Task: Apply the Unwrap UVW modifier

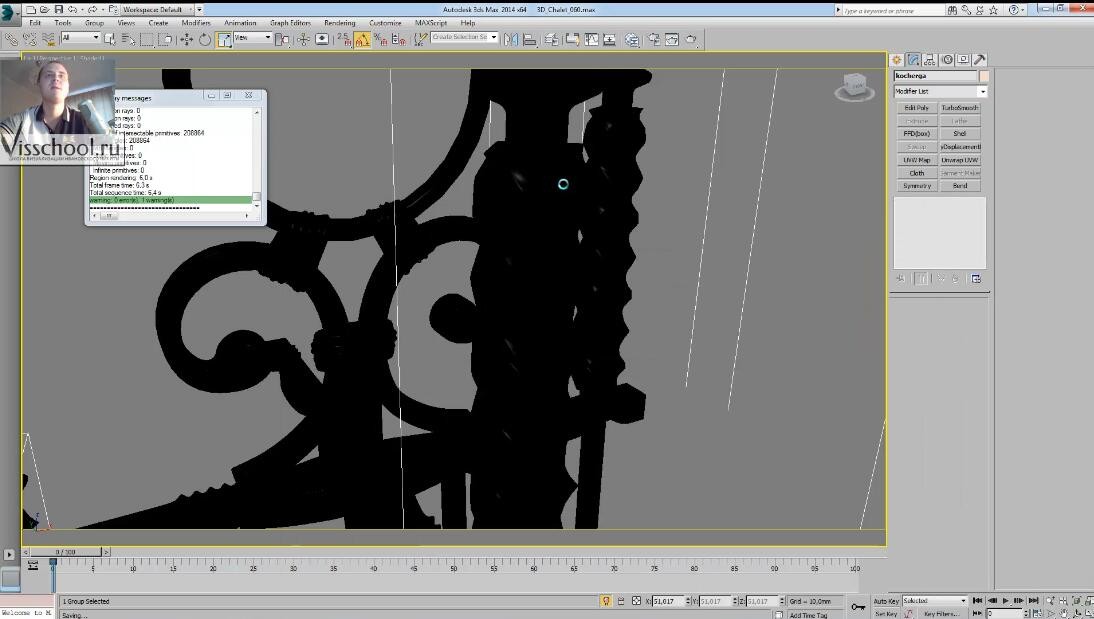Action: tap(960, 160)
